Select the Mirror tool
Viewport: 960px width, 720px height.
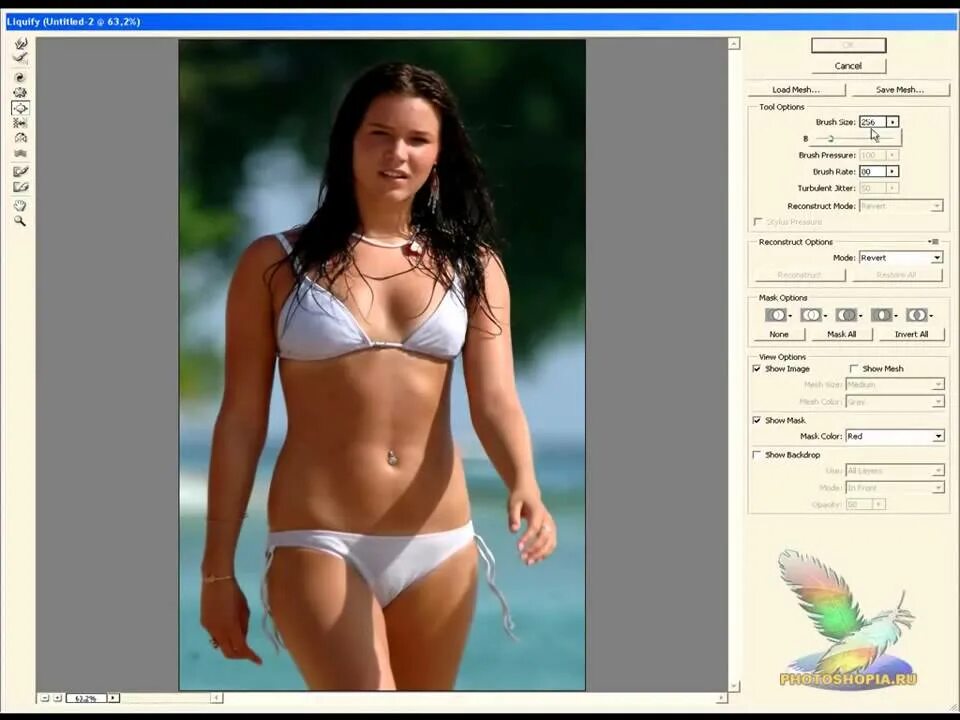[20, 138]
